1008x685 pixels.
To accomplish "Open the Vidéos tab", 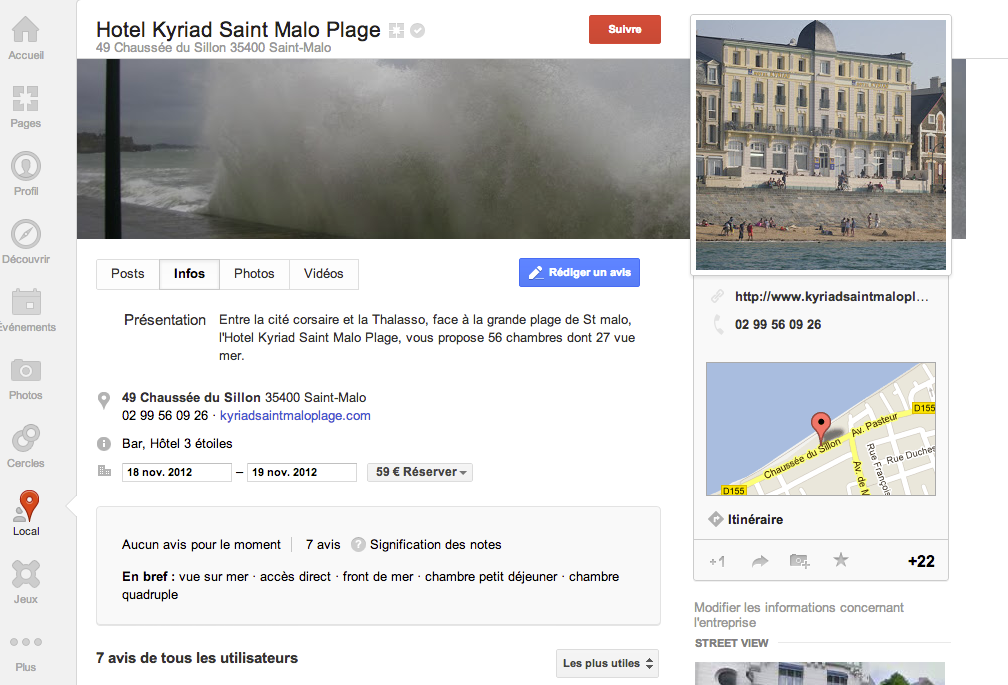I will (324, 274).
